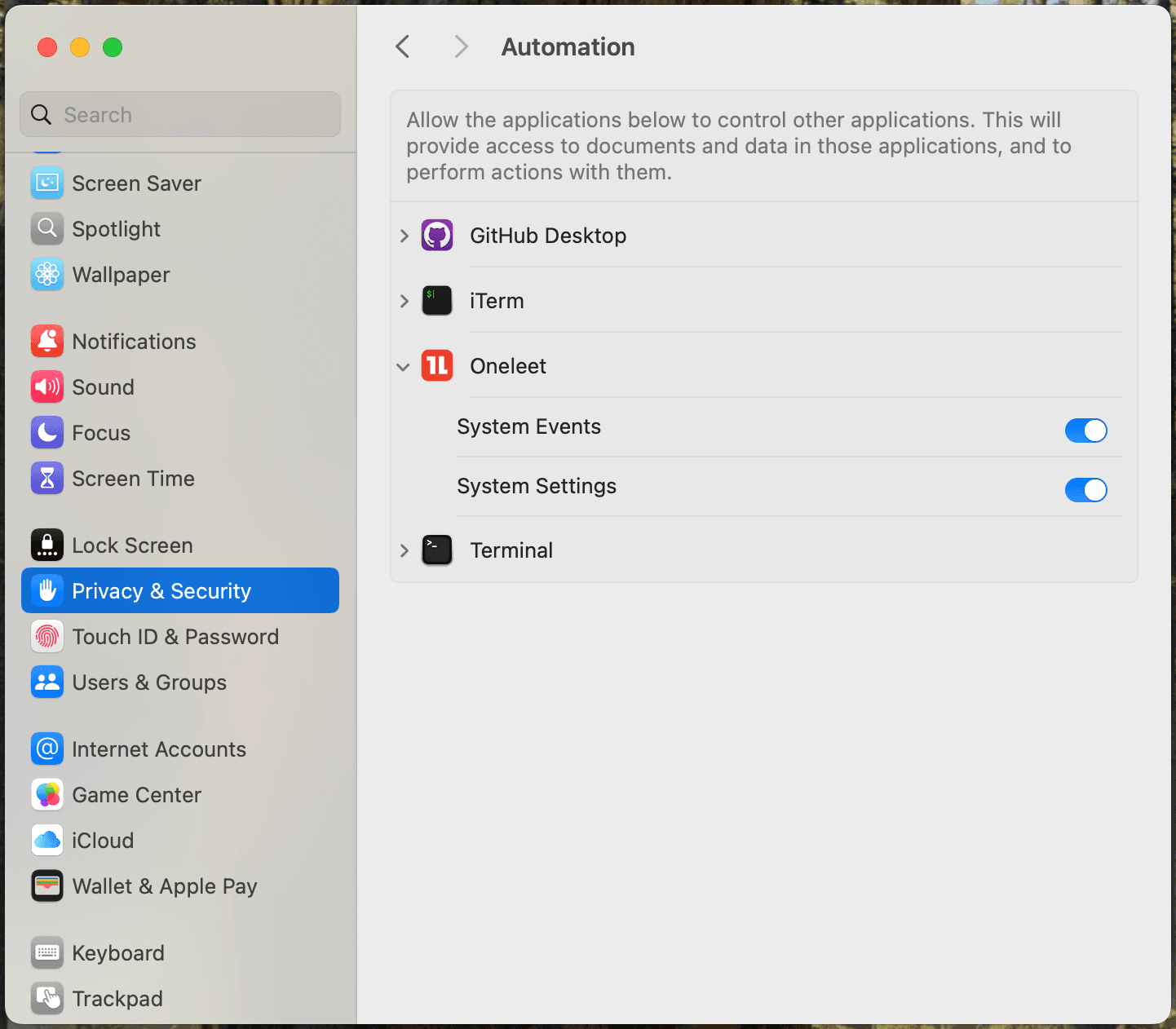Viewport: 1176px width, 1029px height.
Task: Collapse the Oneleet permissions section
Action: (x=403, y=366)
